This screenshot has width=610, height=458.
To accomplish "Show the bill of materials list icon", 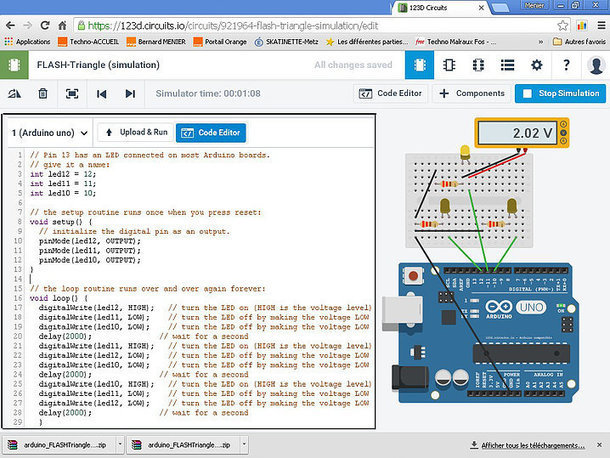I will (507, 65).
